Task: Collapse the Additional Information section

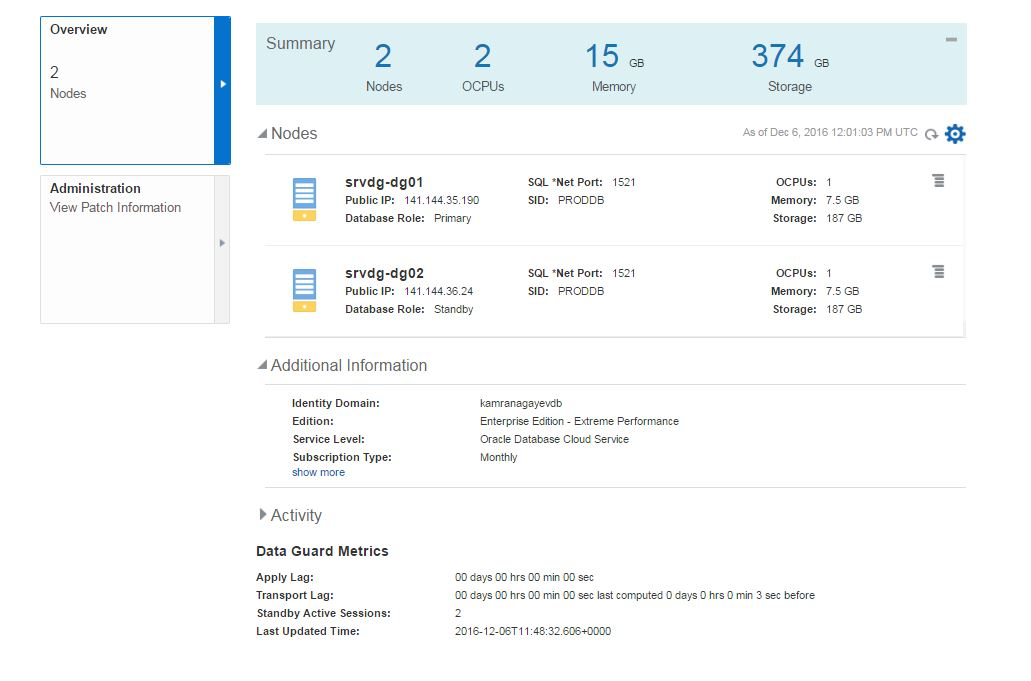Action: click(263, 366)
